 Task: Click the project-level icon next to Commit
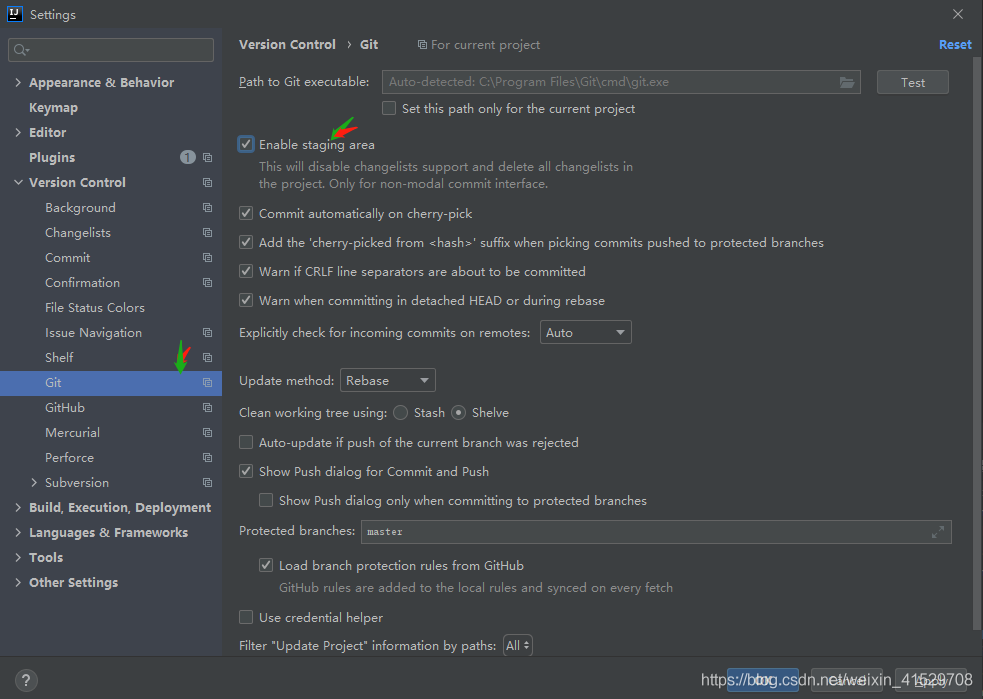tap(207, 258)
